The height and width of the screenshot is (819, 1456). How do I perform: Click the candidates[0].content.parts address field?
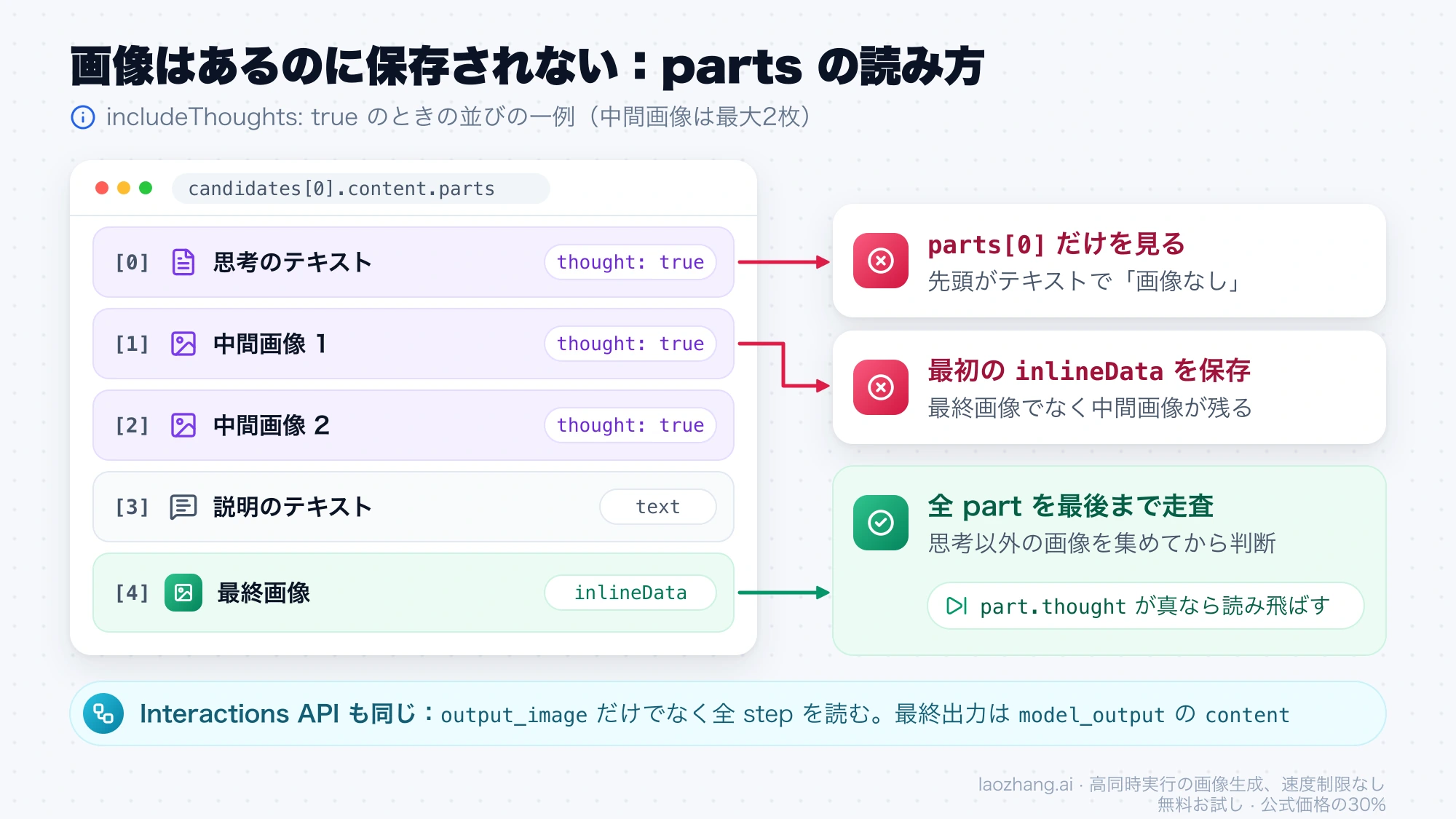pos(361,189)
